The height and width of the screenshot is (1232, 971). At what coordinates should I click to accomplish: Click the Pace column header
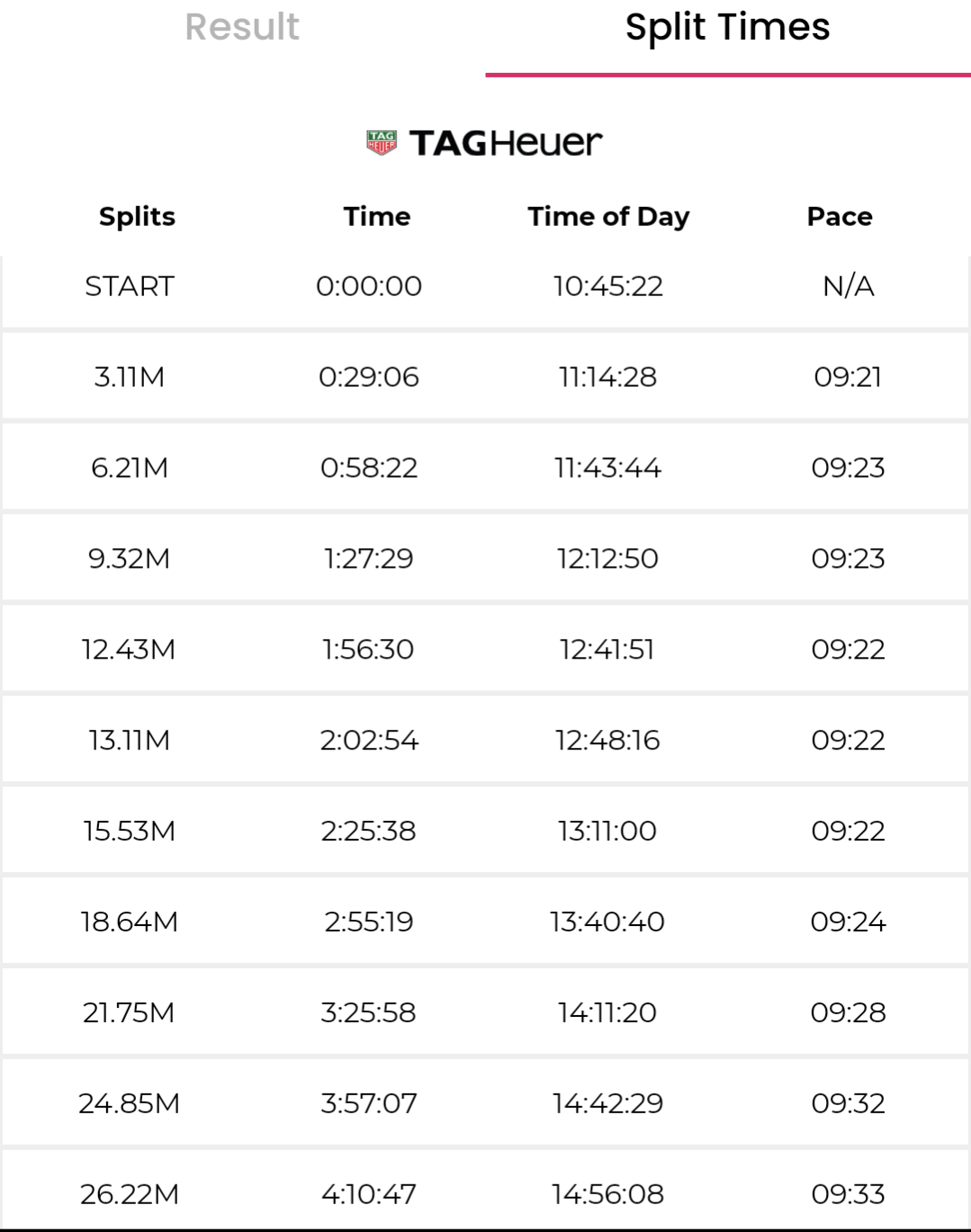click(839, 216)
